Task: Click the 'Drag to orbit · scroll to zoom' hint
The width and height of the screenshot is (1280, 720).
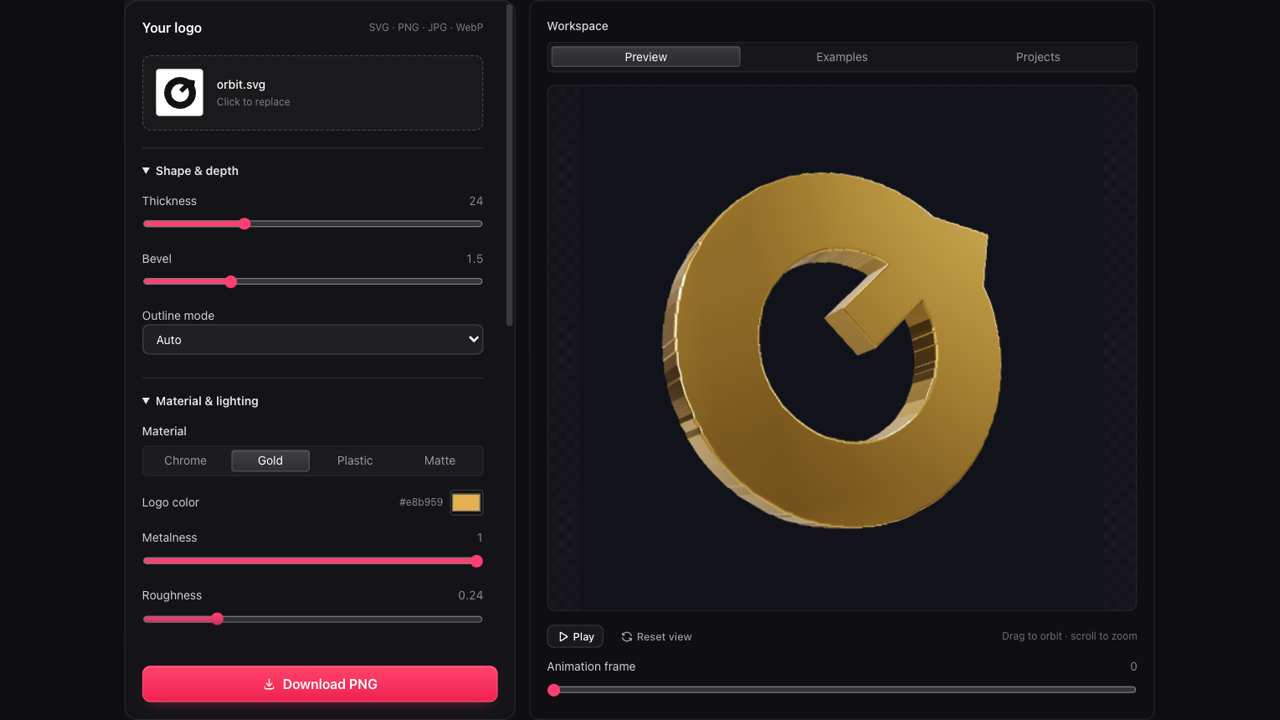Action: tap(1069, 636)
